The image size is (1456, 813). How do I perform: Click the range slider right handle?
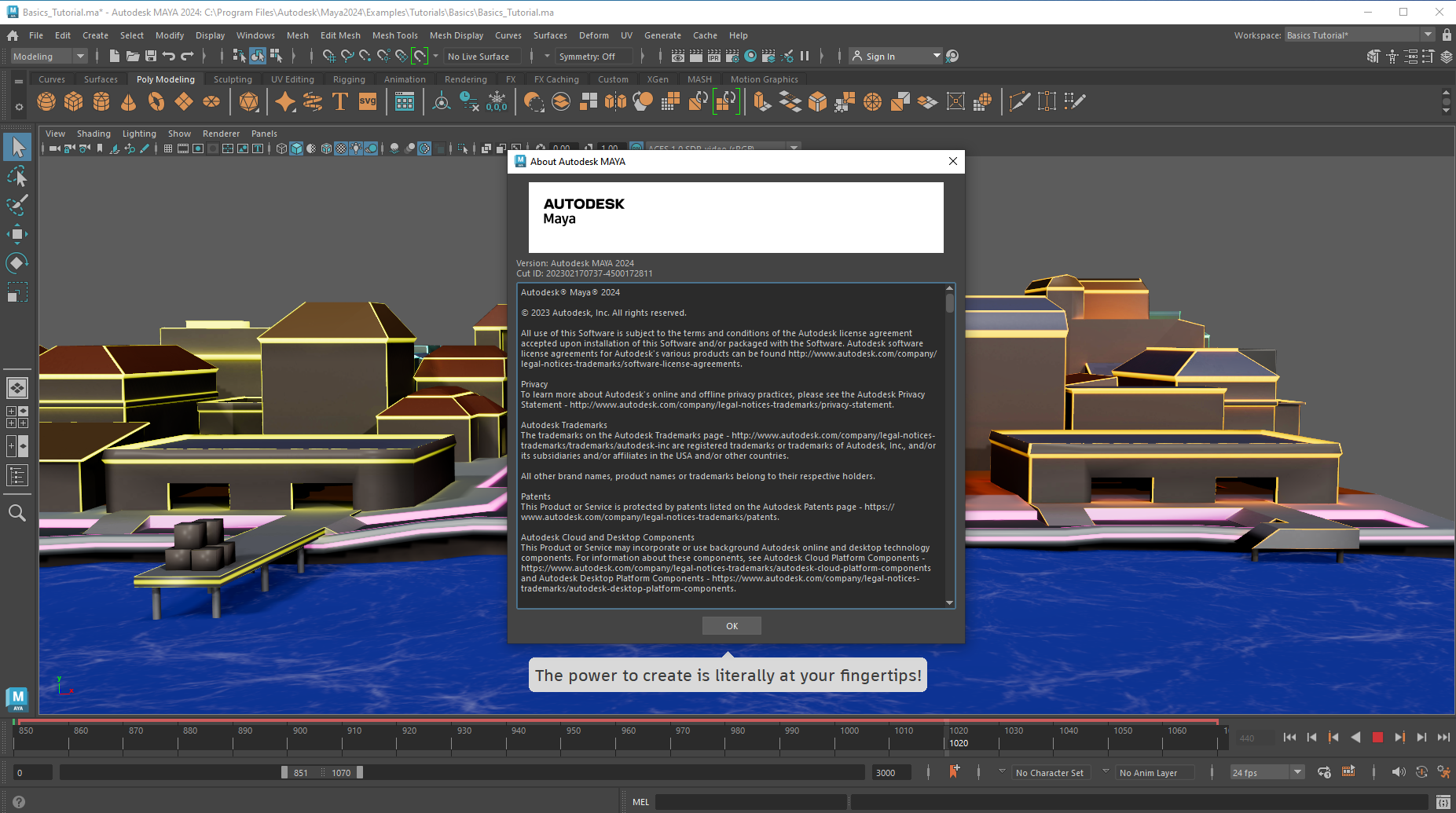click(360, 772)
